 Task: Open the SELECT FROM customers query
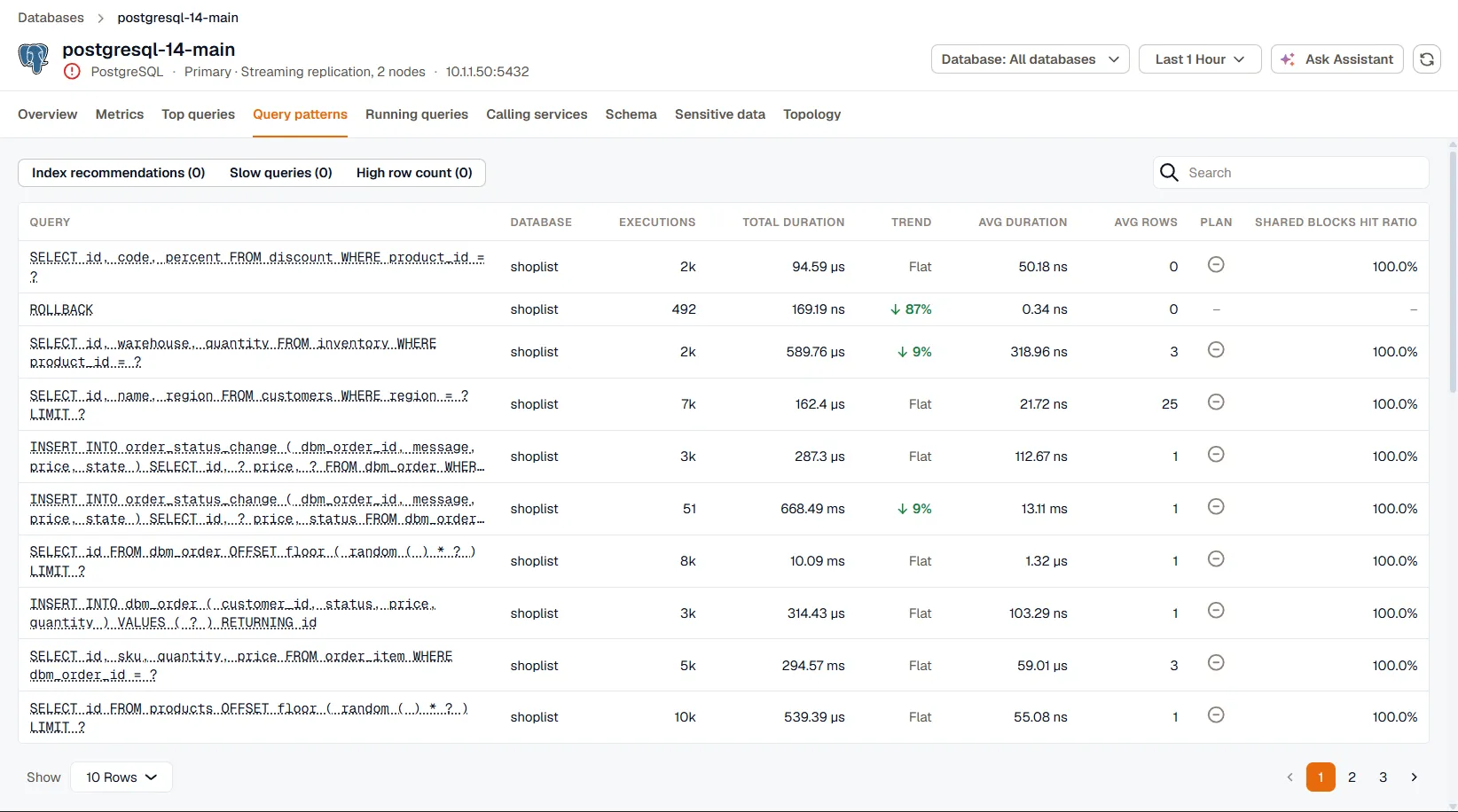tap(249, 404)
